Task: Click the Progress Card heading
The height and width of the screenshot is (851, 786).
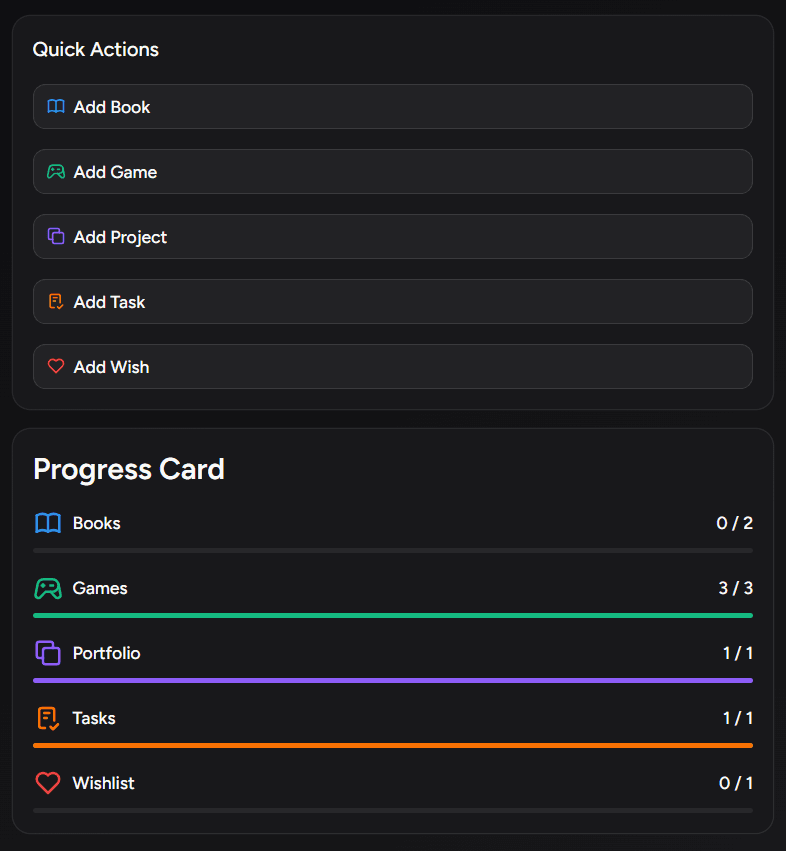Action: point(129,469)
